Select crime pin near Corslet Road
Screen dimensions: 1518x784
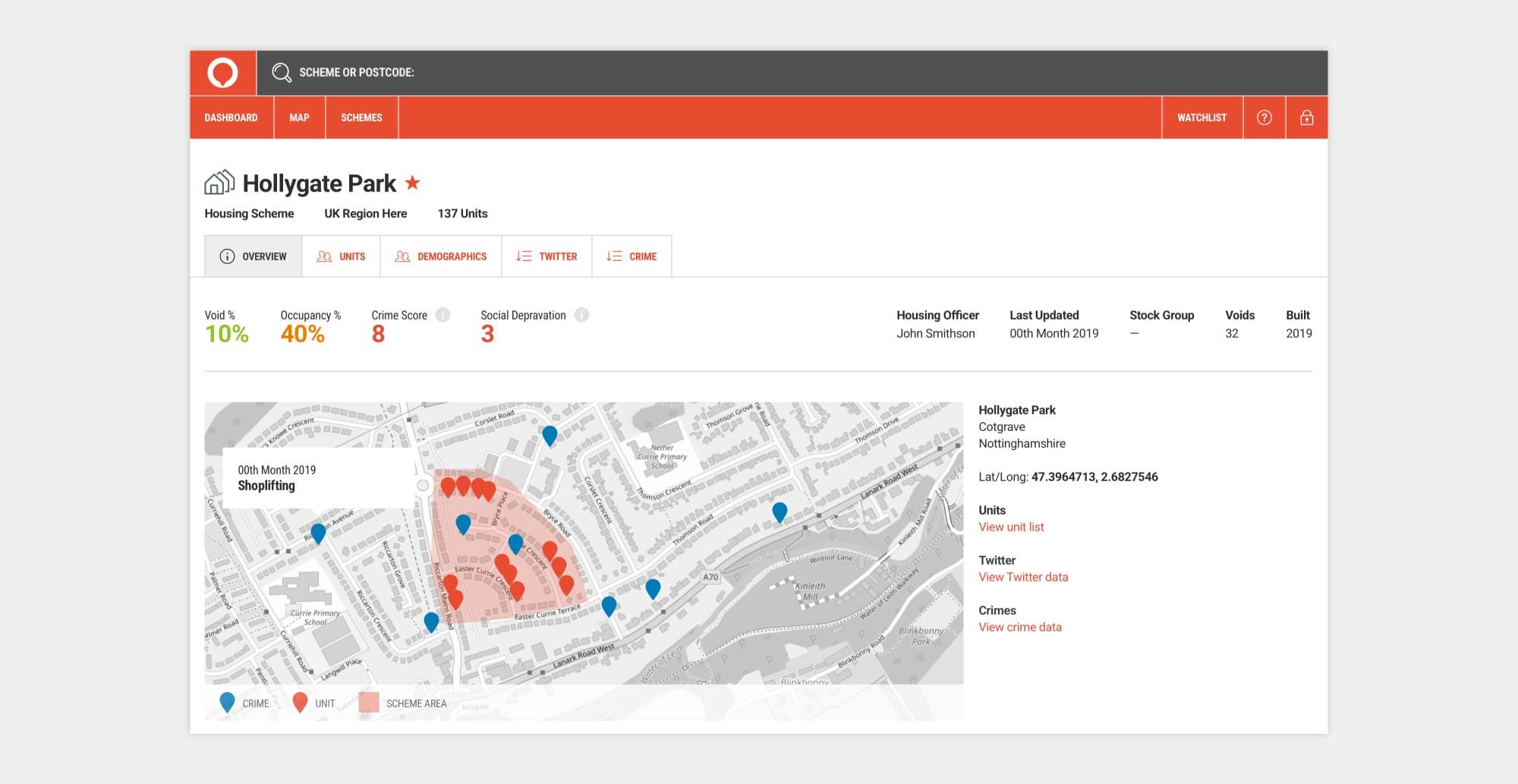pyautogui.click(x=550, y=435)
